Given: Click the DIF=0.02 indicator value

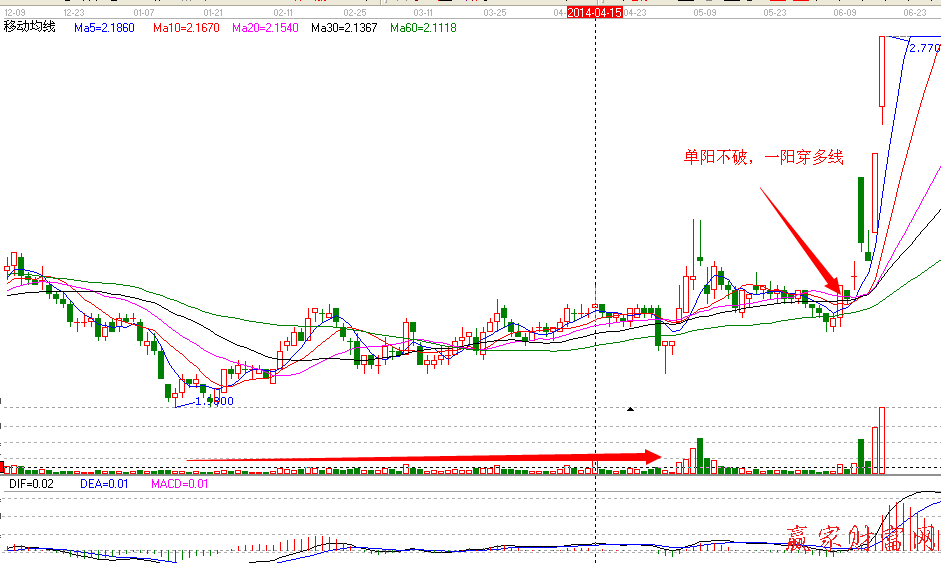Looking at the screenshot, I should click(x=32, y=484).
